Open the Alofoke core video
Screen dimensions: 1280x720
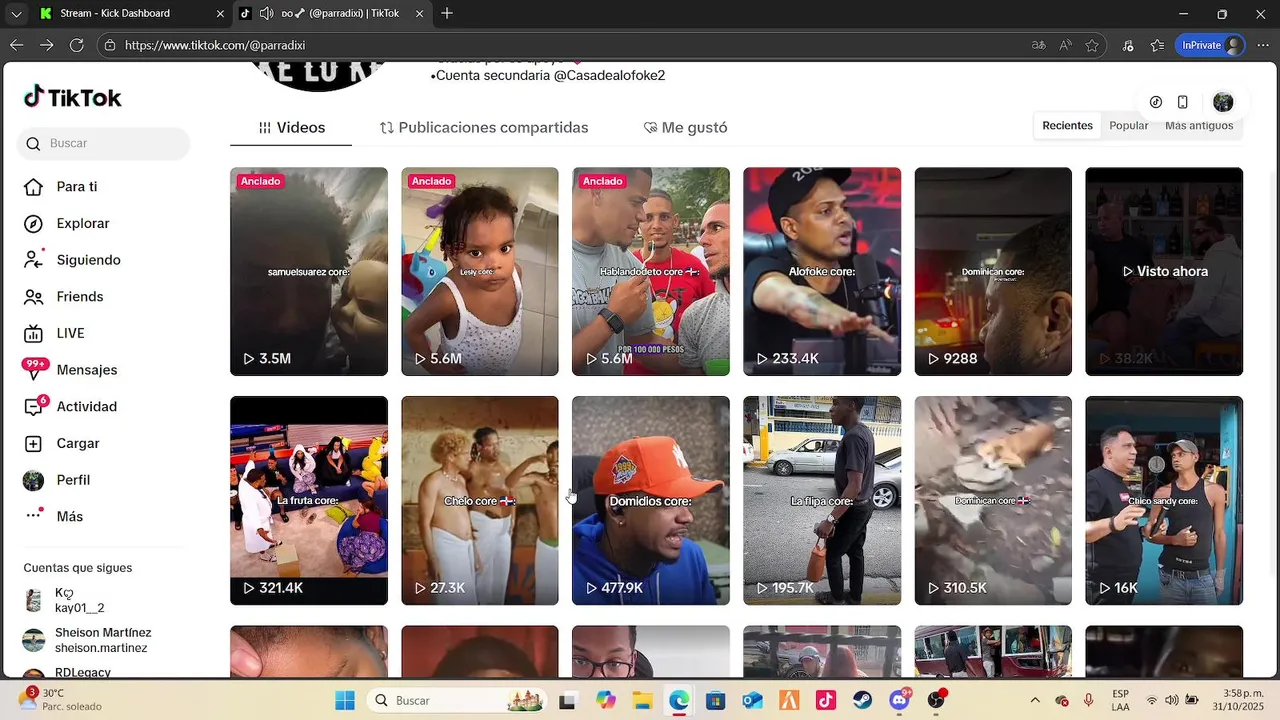[x=822, y=271]
